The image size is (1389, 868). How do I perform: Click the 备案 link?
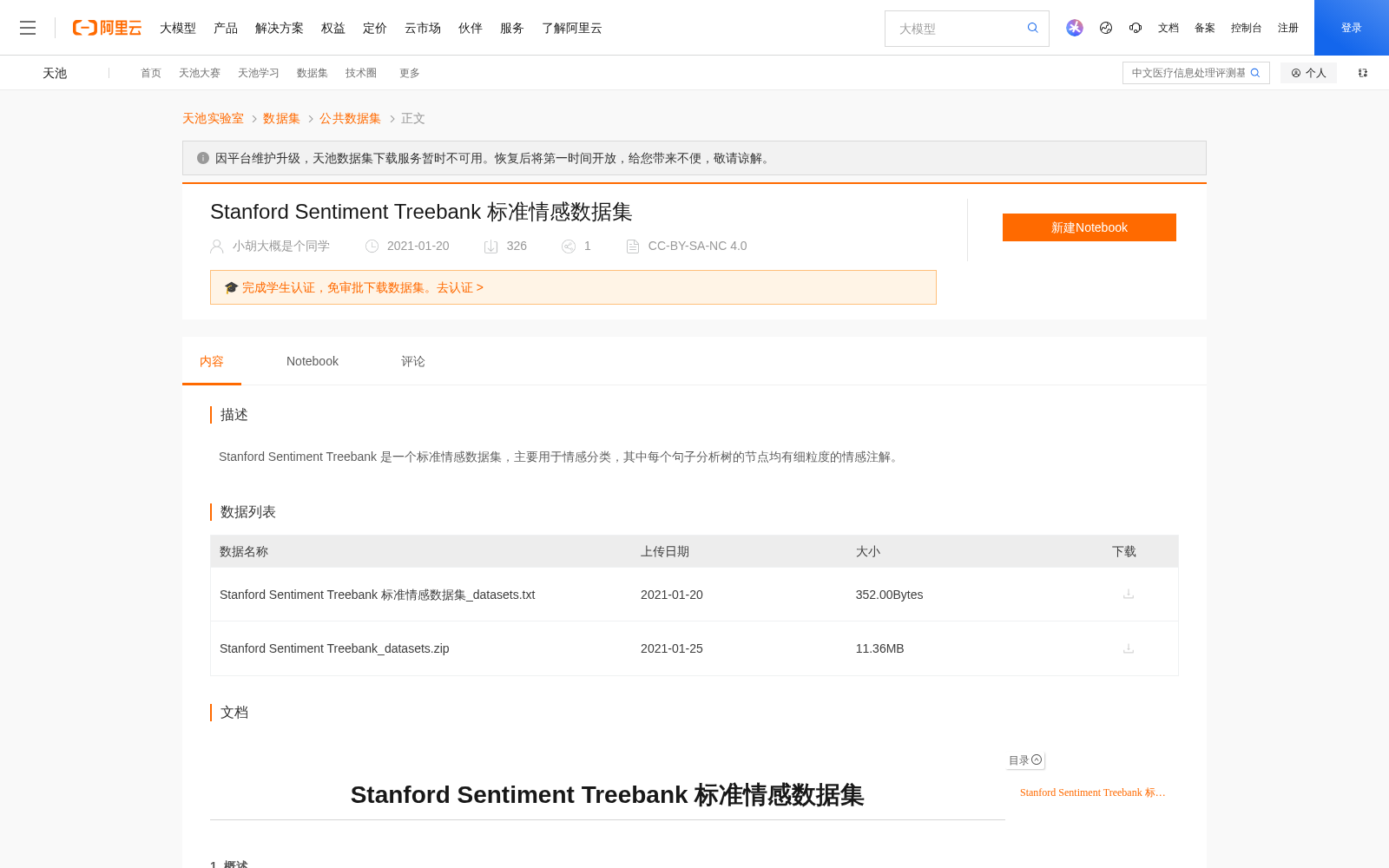pos(1205,28)
